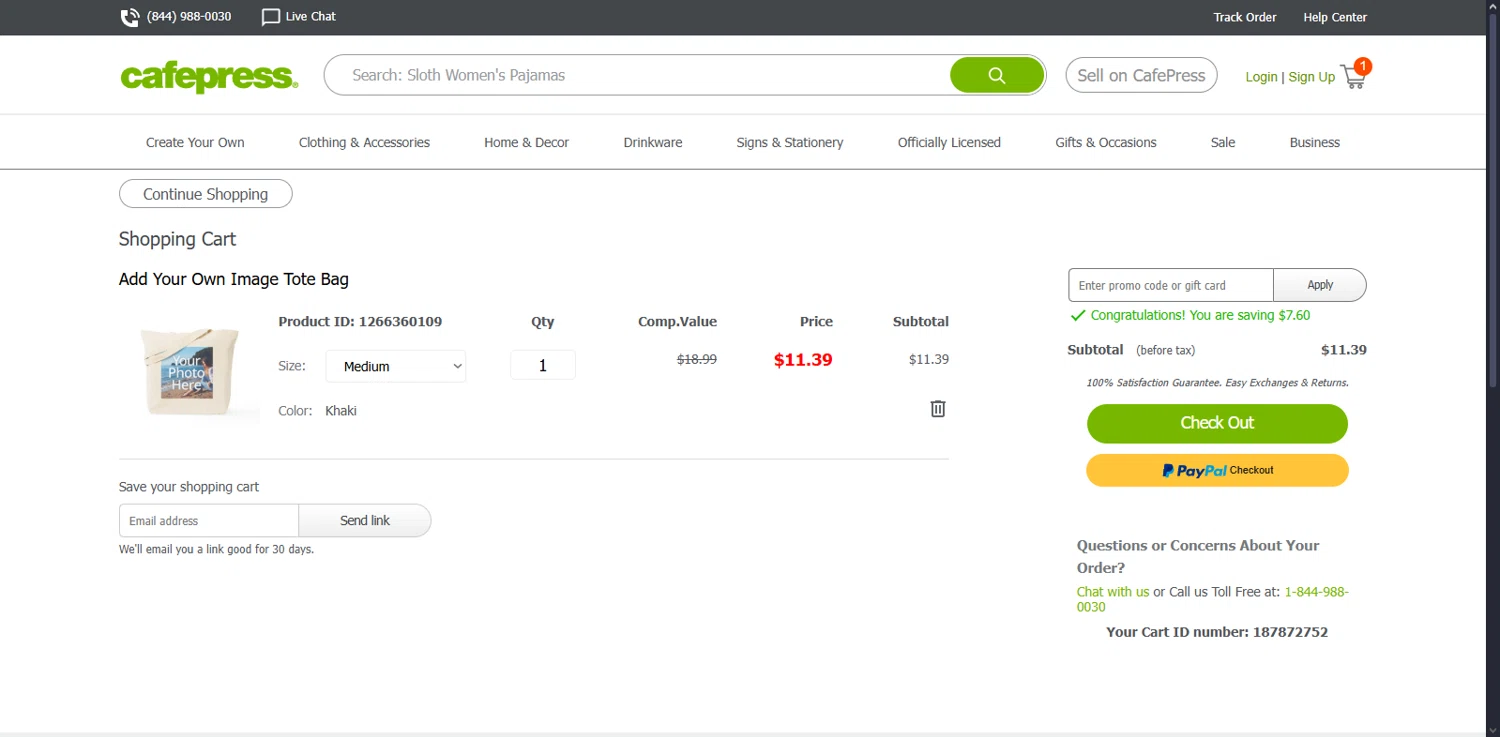Click the toll free number 1-844-988-0030 link

pos(1213,599)
